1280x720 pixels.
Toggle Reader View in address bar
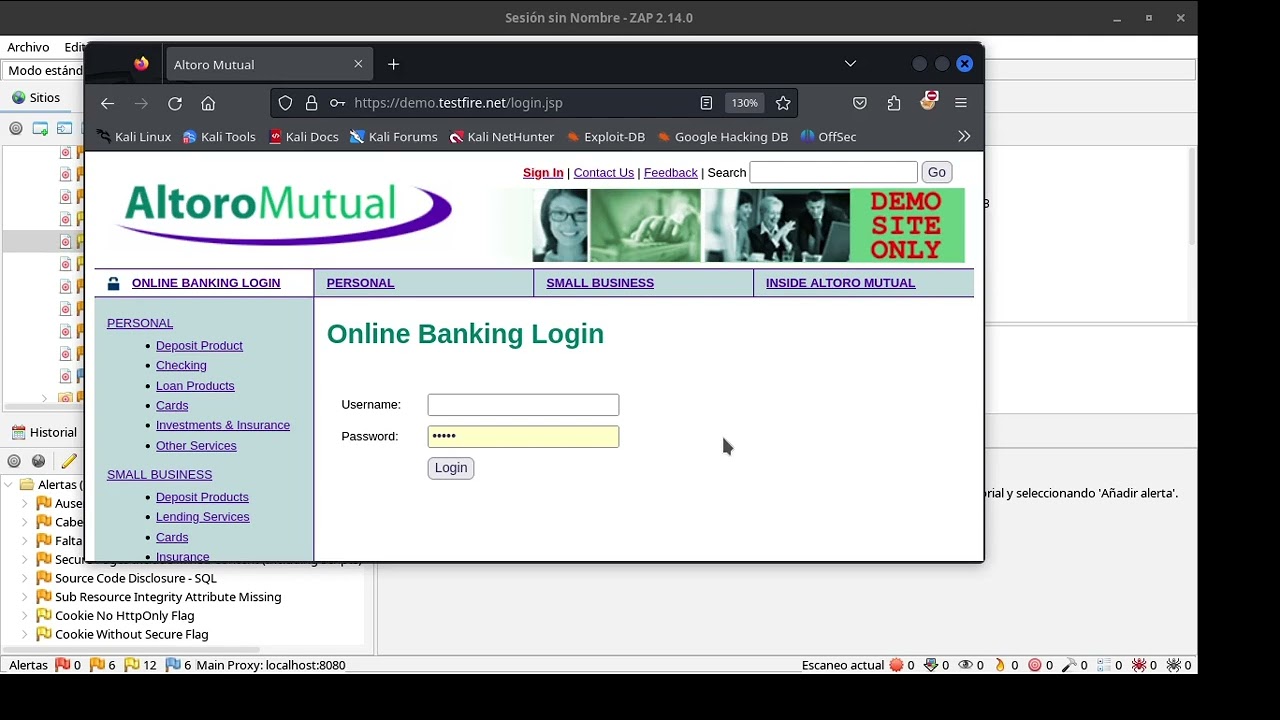[706, 103]
